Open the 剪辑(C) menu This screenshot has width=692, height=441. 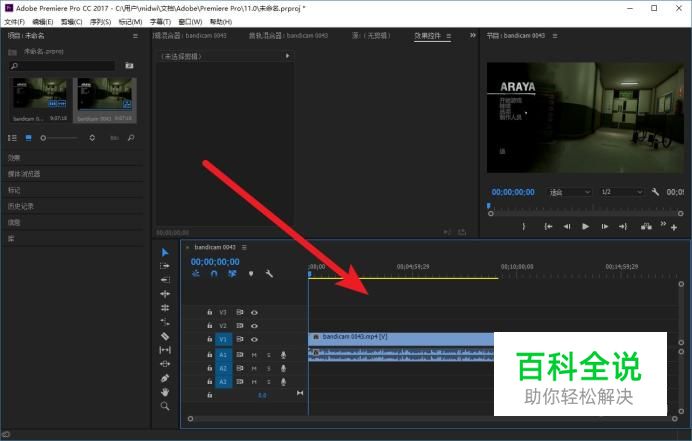71,22
